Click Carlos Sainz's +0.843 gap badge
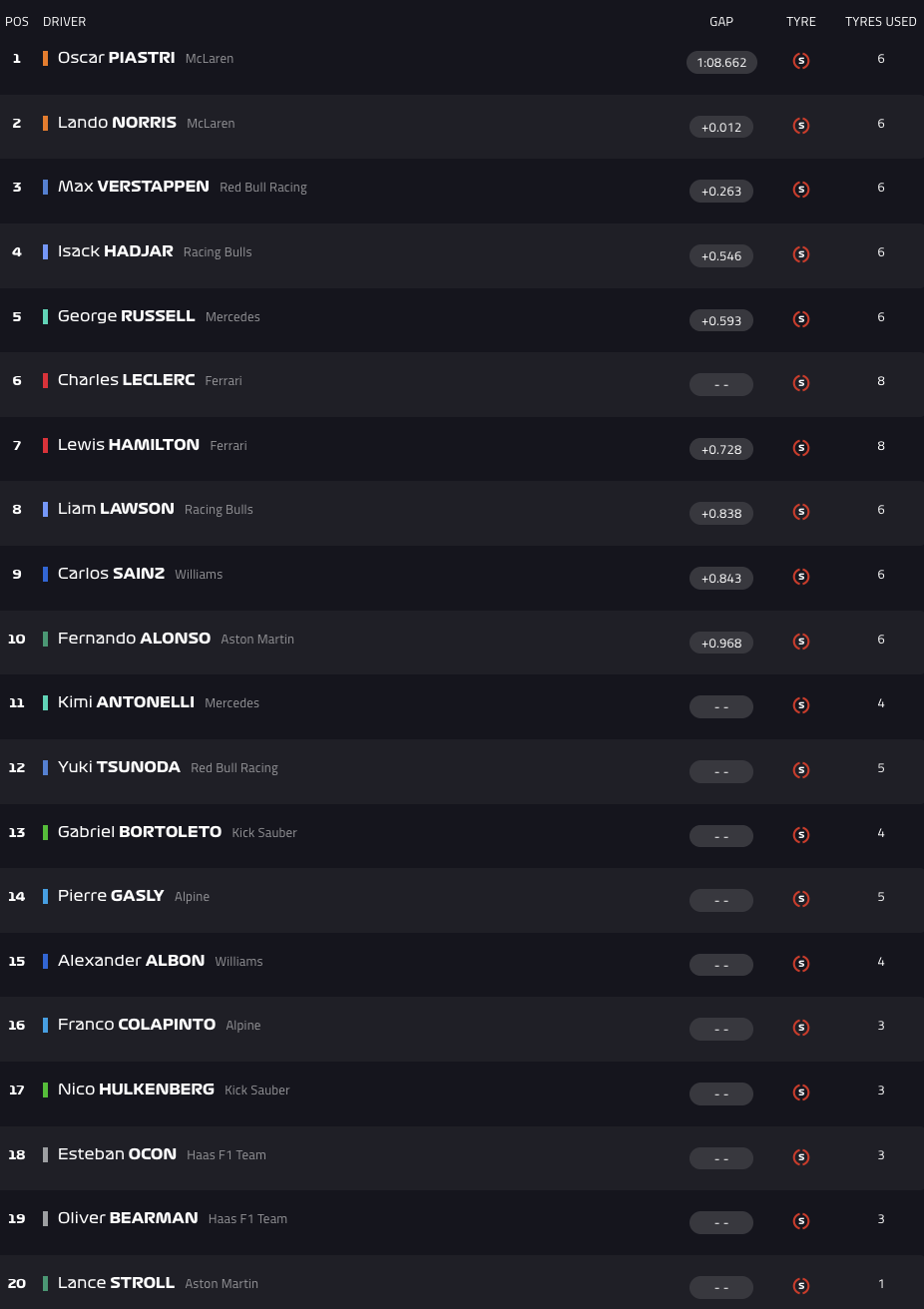This screenshot has height=1309, width=924. click(x=721, y=579)
